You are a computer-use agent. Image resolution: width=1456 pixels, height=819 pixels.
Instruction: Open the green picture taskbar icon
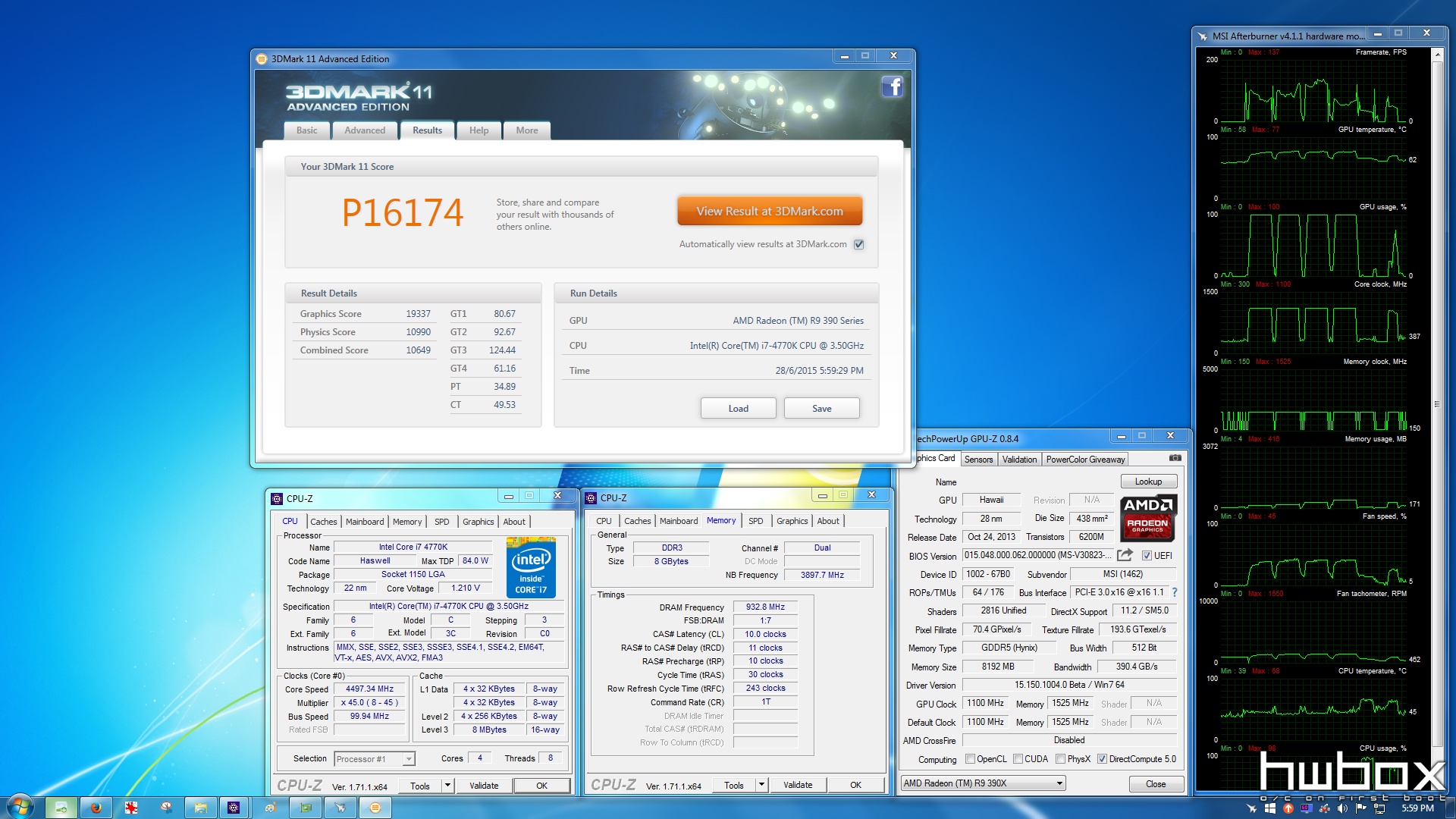(61, 808)
